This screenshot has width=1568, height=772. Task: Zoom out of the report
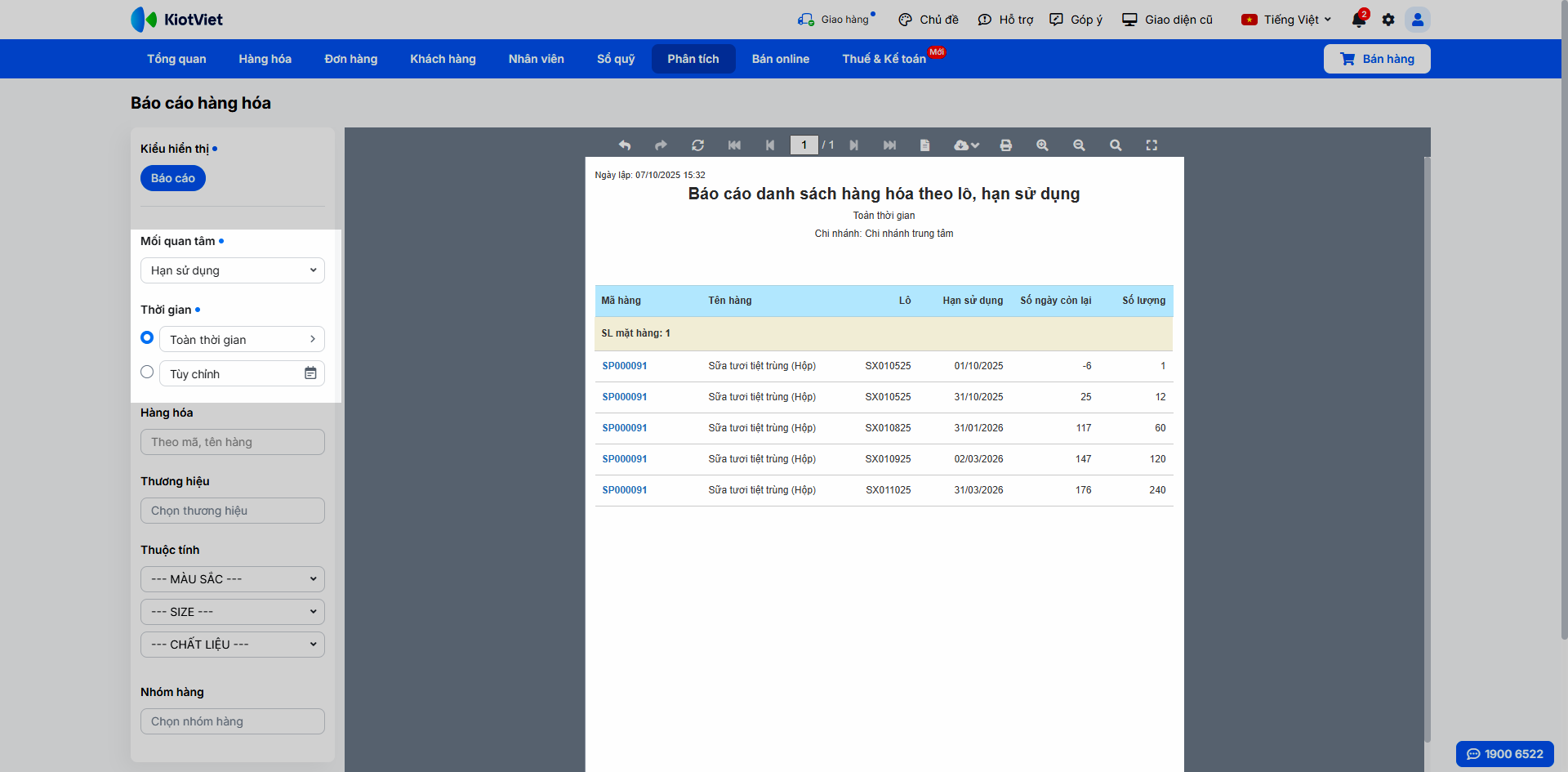pos(1079,145)
